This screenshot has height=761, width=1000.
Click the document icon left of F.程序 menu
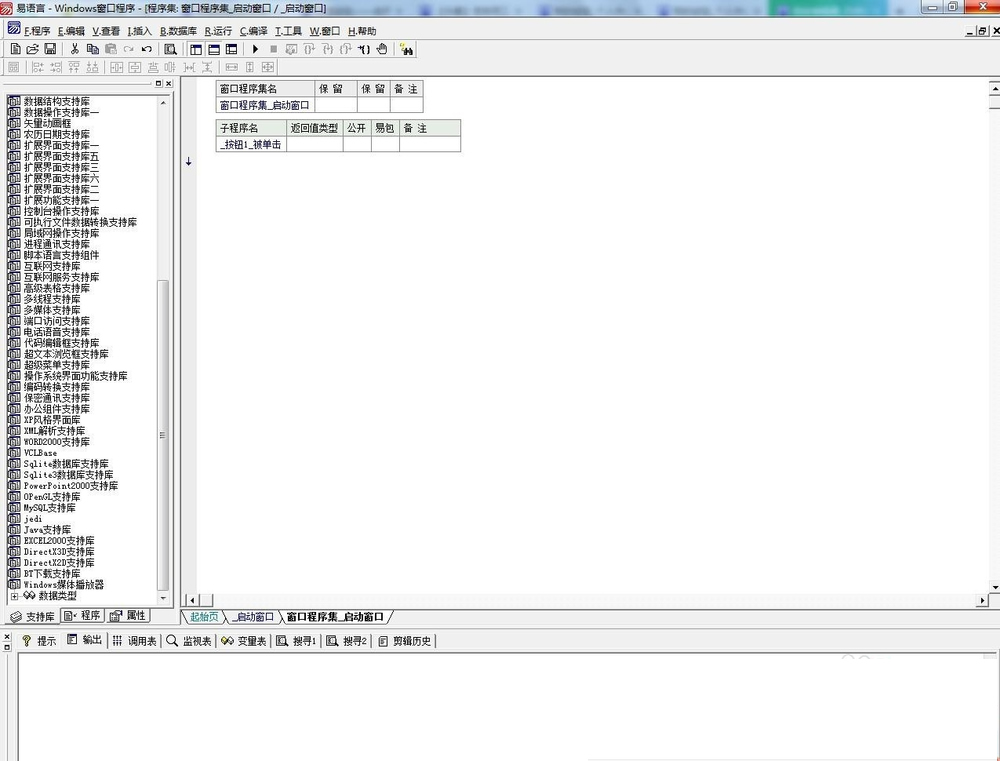13,29
